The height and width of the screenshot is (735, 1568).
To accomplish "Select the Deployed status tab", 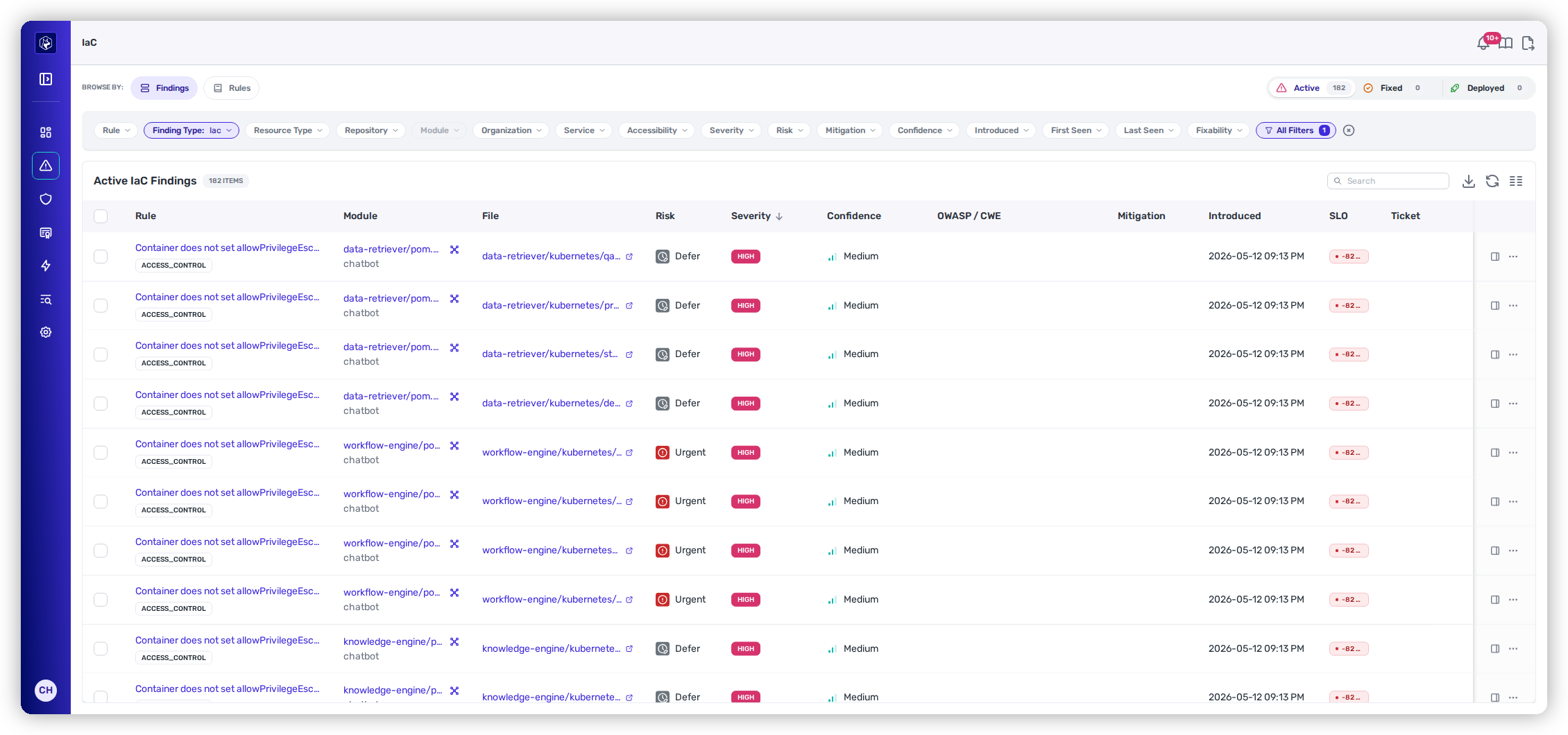I will tap(1489, 88).
